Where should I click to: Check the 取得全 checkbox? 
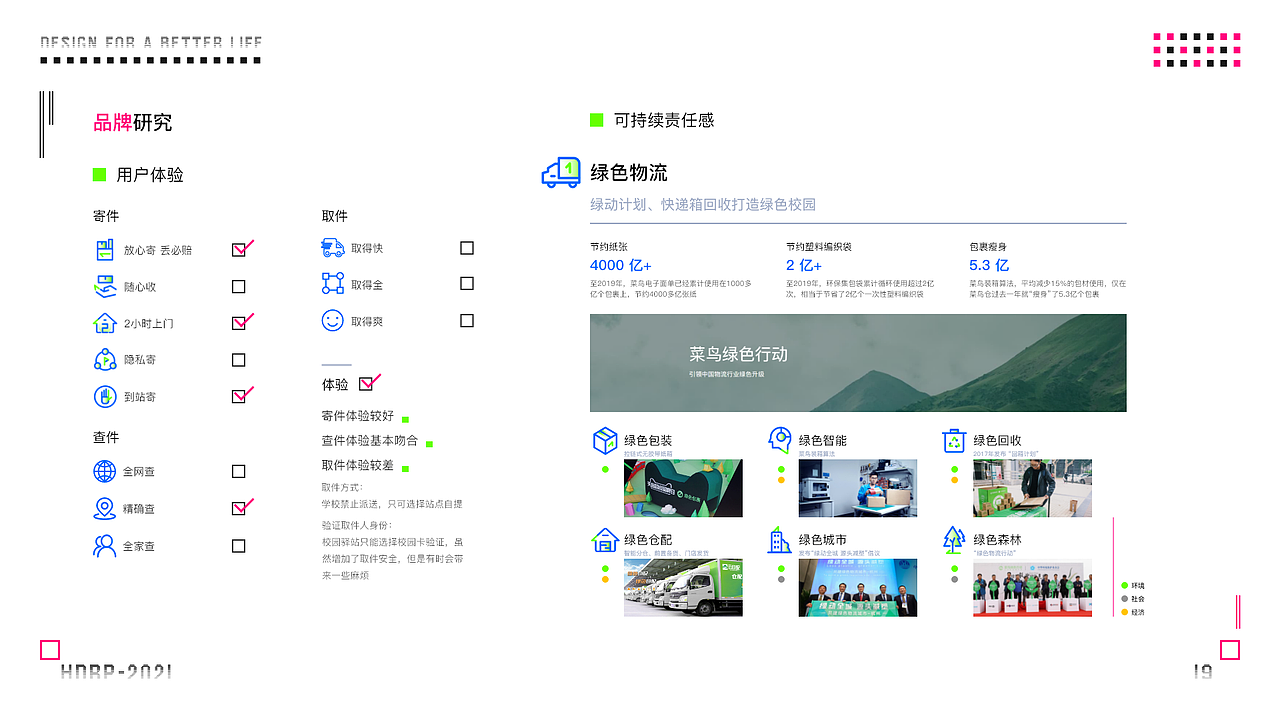point(467,284)
